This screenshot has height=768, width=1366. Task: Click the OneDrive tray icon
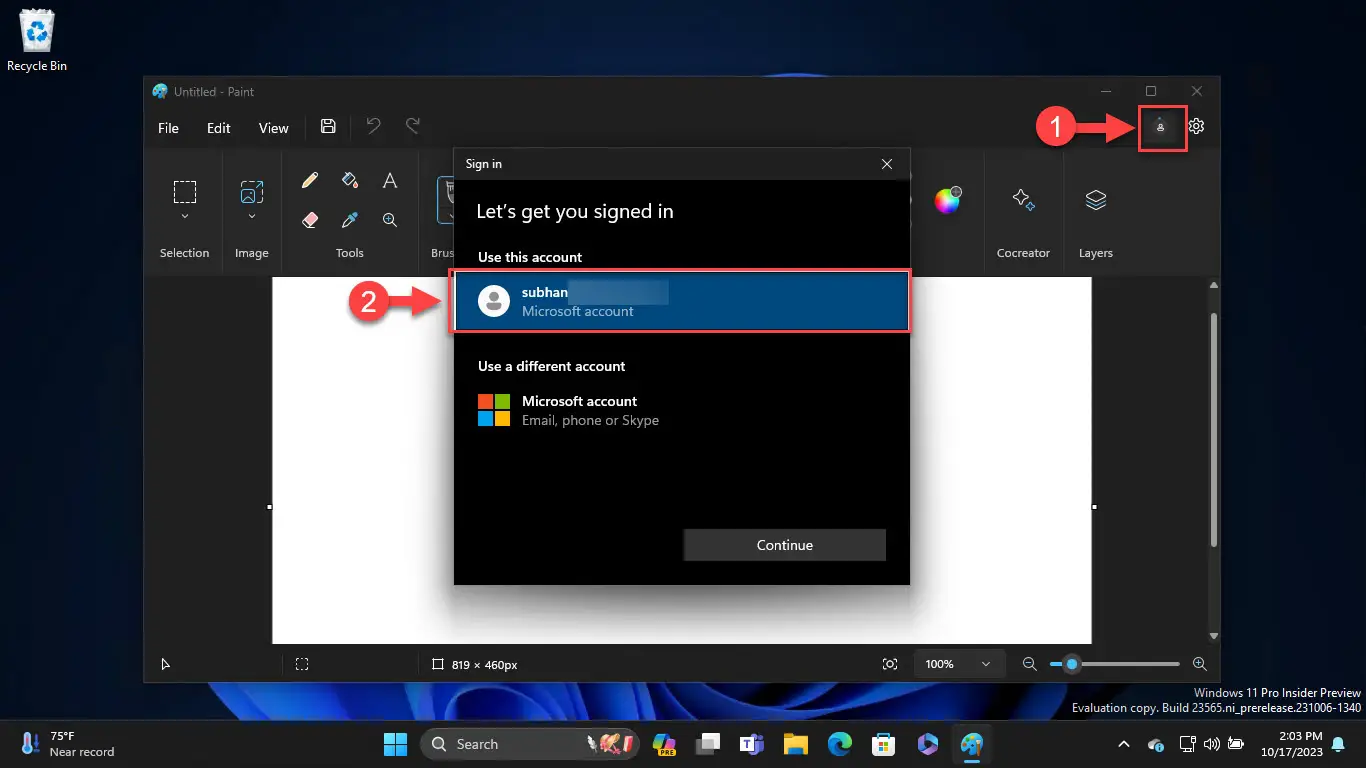(1156, 744)
